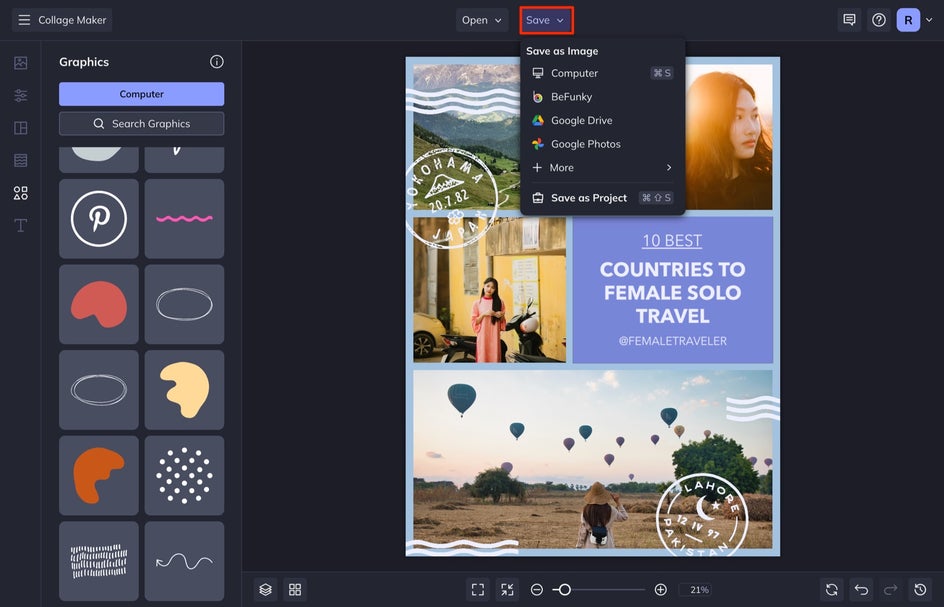The height and width of the screenshot is (607, 944).
Task: Save image to Computer
Action: (x=603, y=73)
